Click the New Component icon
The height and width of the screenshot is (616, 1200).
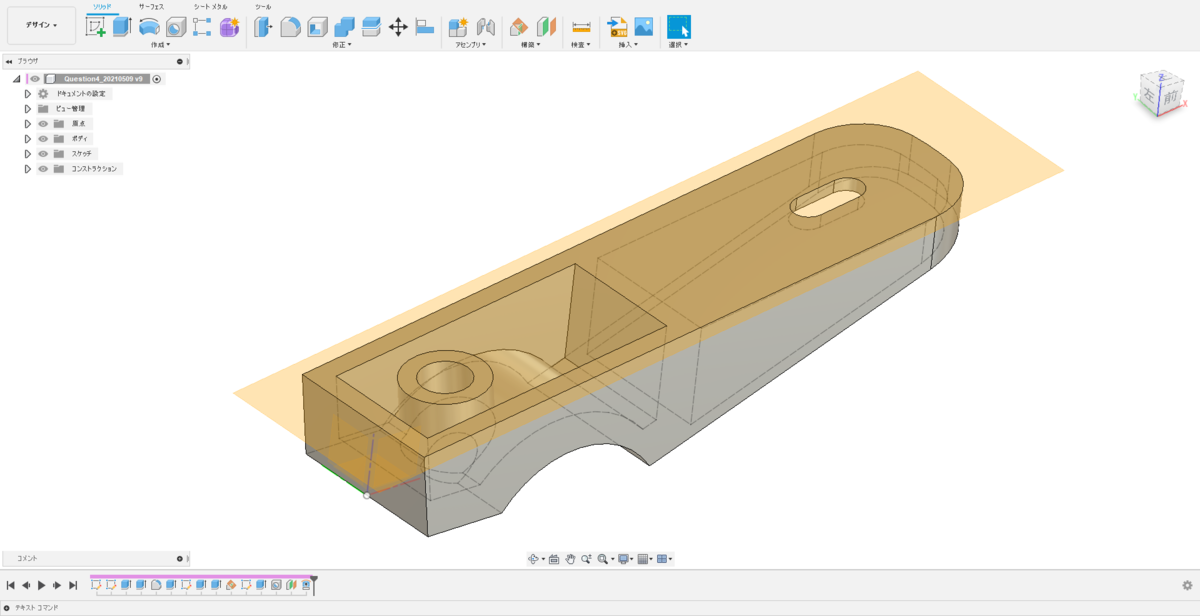pyautogui.click(x=458, y=27)
